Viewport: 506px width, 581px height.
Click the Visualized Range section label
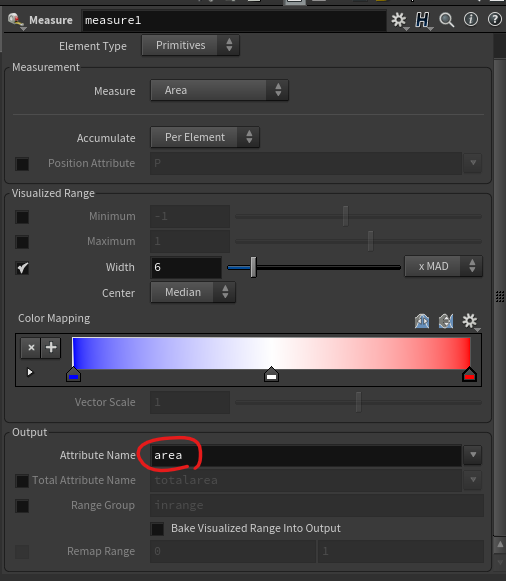(53, 193)
